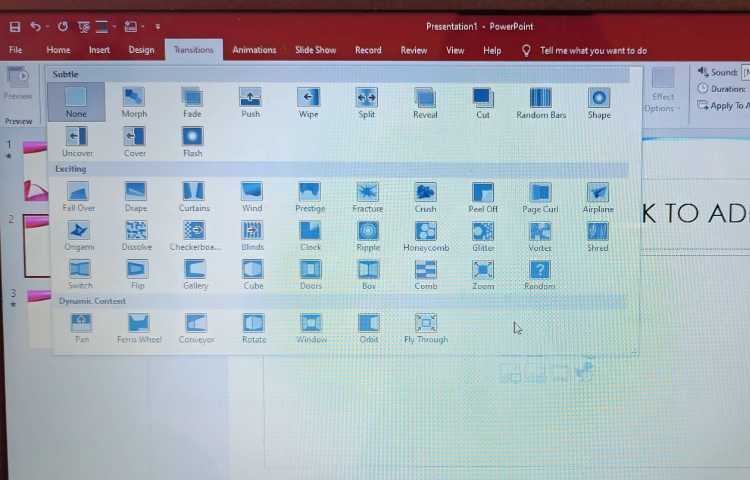Switch to the Animations tab

[254, 50]
